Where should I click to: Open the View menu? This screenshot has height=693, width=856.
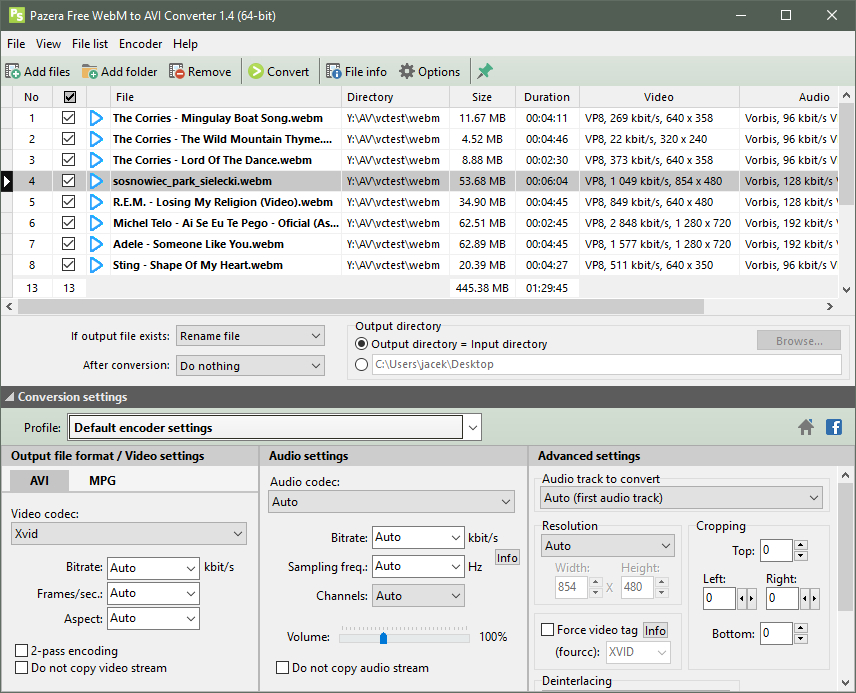(x=49, y=44)
